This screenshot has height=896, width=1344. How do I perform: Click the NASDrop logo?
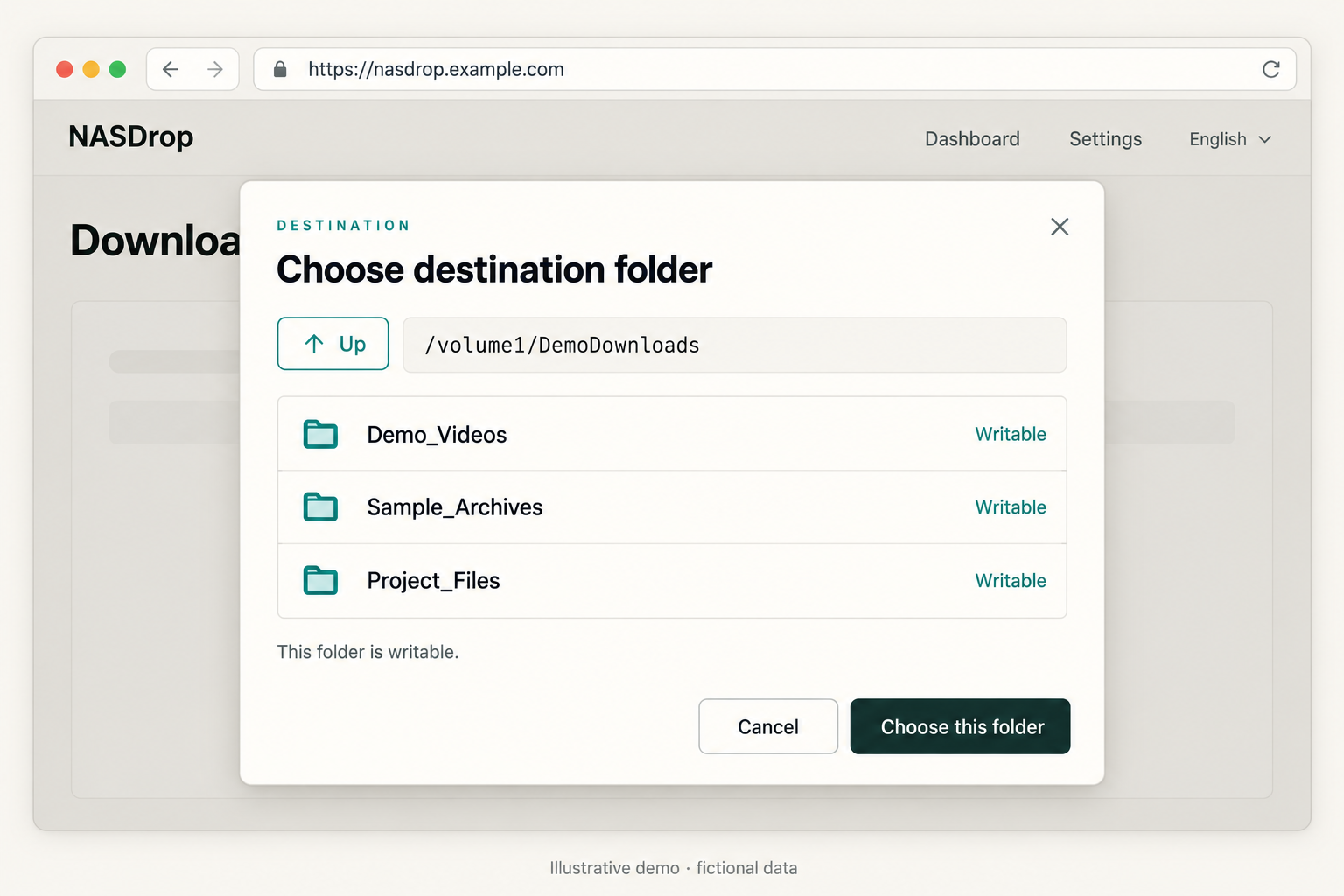131,137
